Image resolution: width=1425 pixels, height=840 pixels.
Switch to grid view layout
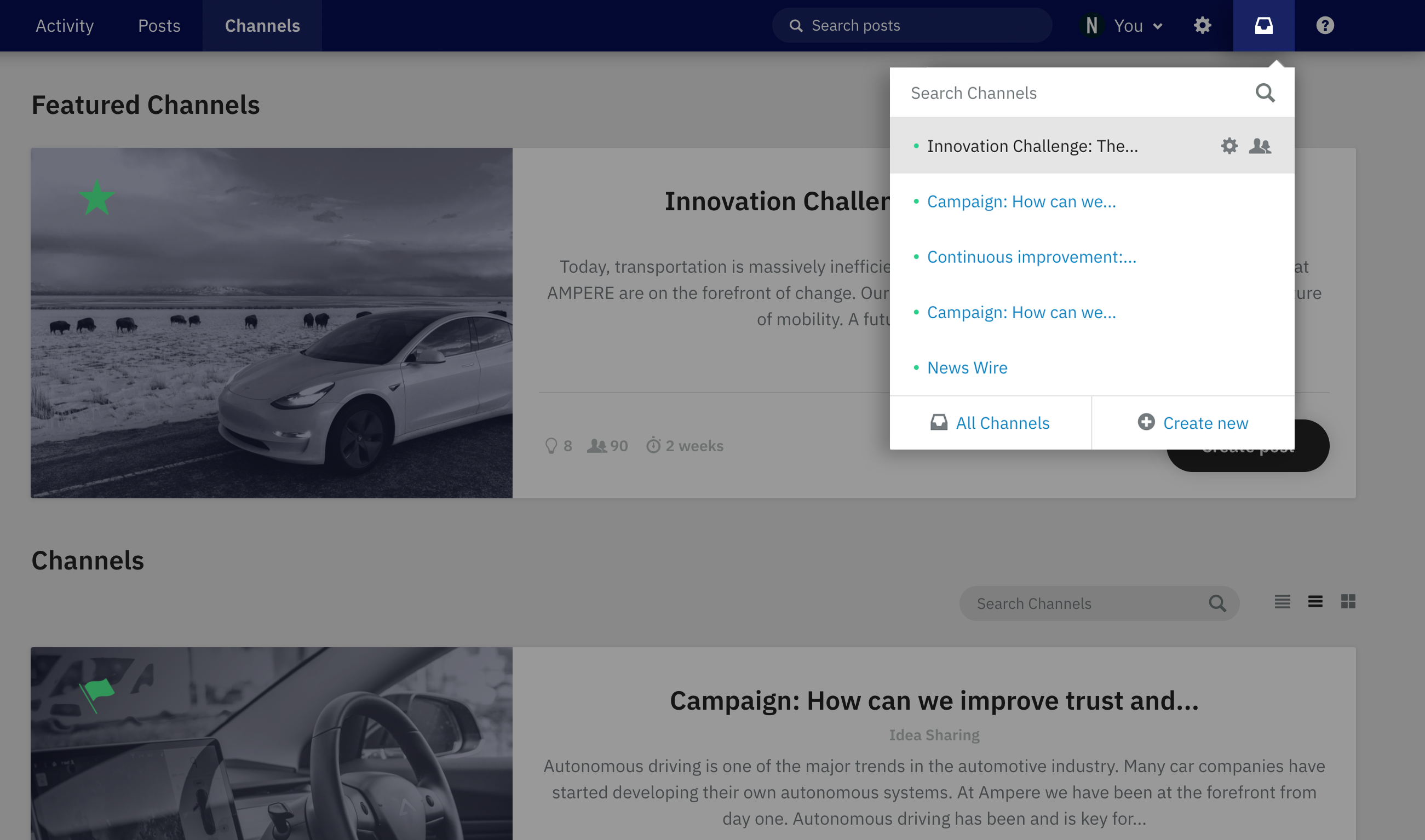[1348, 602]
